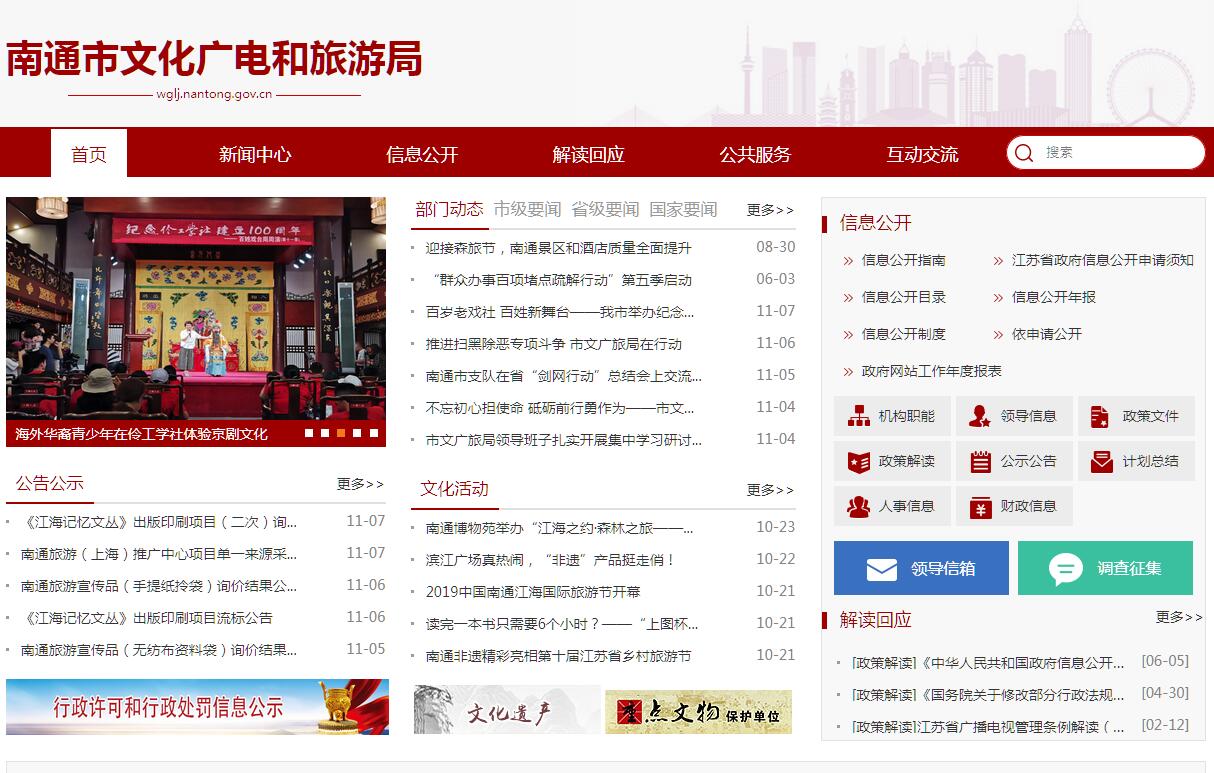Open 不忘初心担使命 article
Viewport: 1214px width, 773px height.
559,408
